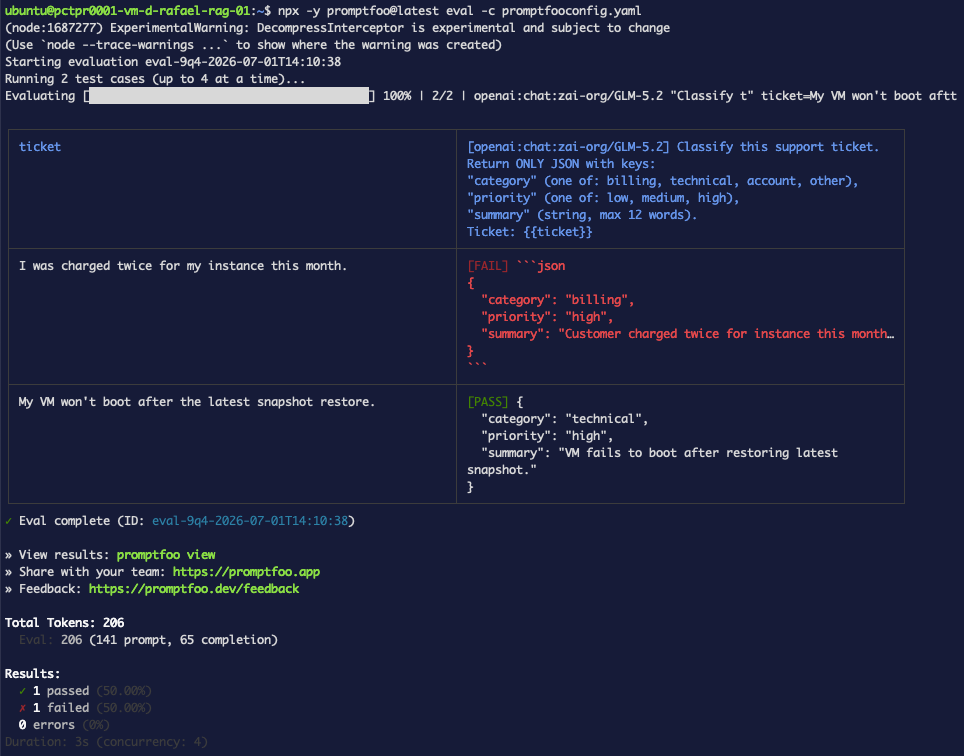Screen dimensions: 964x756
Task: Click the 'promptfoo view' command text
Action: point(166,554)
